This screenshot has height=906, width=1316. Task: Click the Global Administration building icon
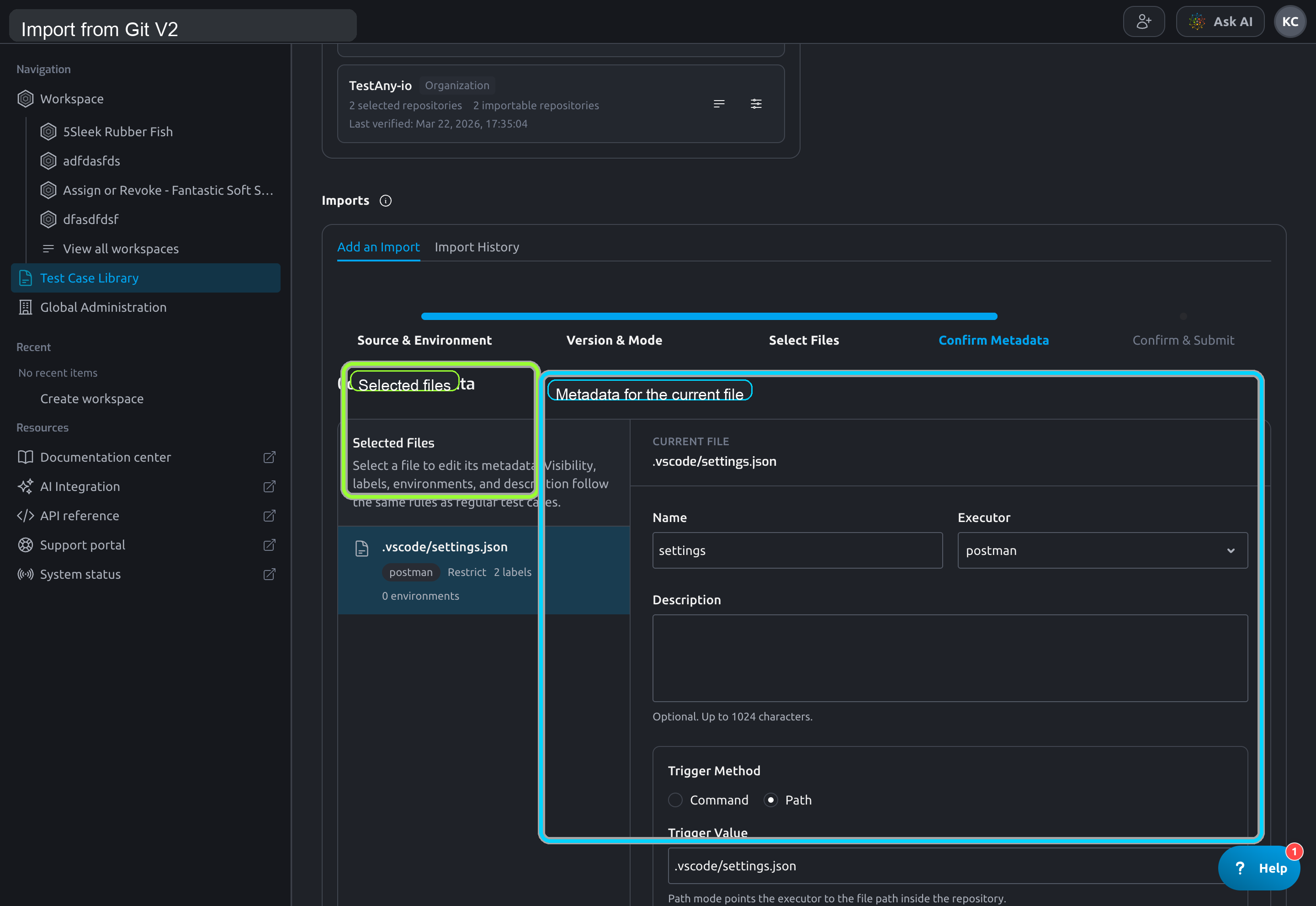(x=26, y=307)
